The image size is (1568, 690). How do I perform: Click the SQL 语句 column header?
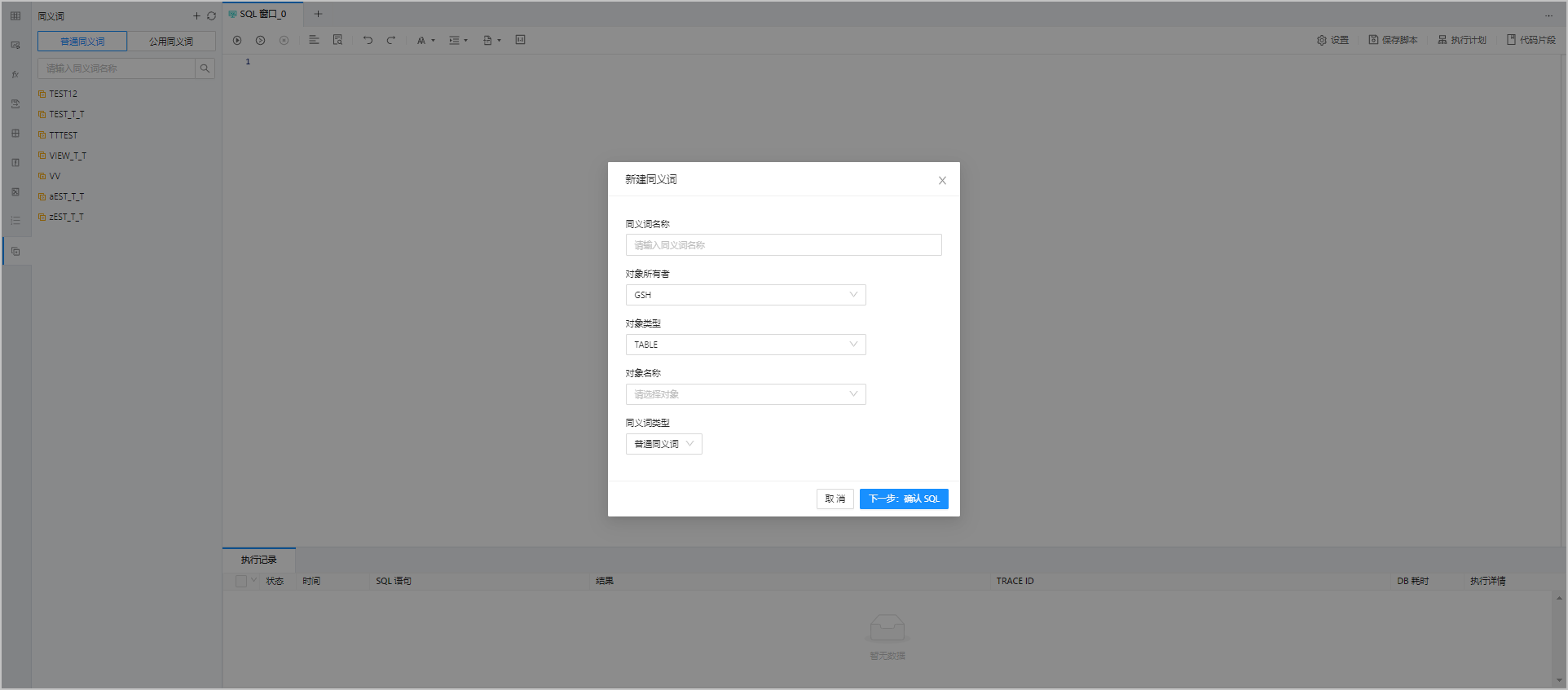pos(394,581)
